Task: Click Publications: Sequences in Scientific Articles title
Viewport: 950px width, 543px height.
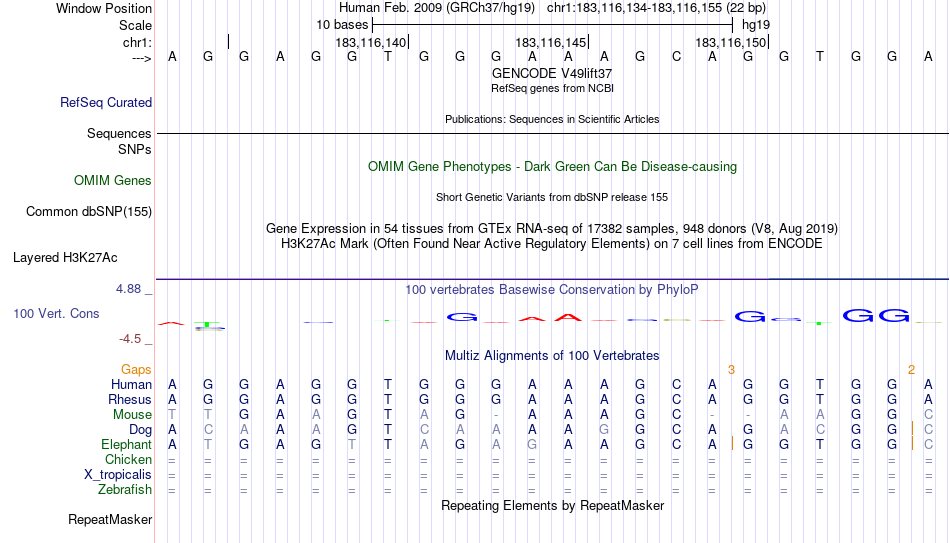Action: (552, 119)
